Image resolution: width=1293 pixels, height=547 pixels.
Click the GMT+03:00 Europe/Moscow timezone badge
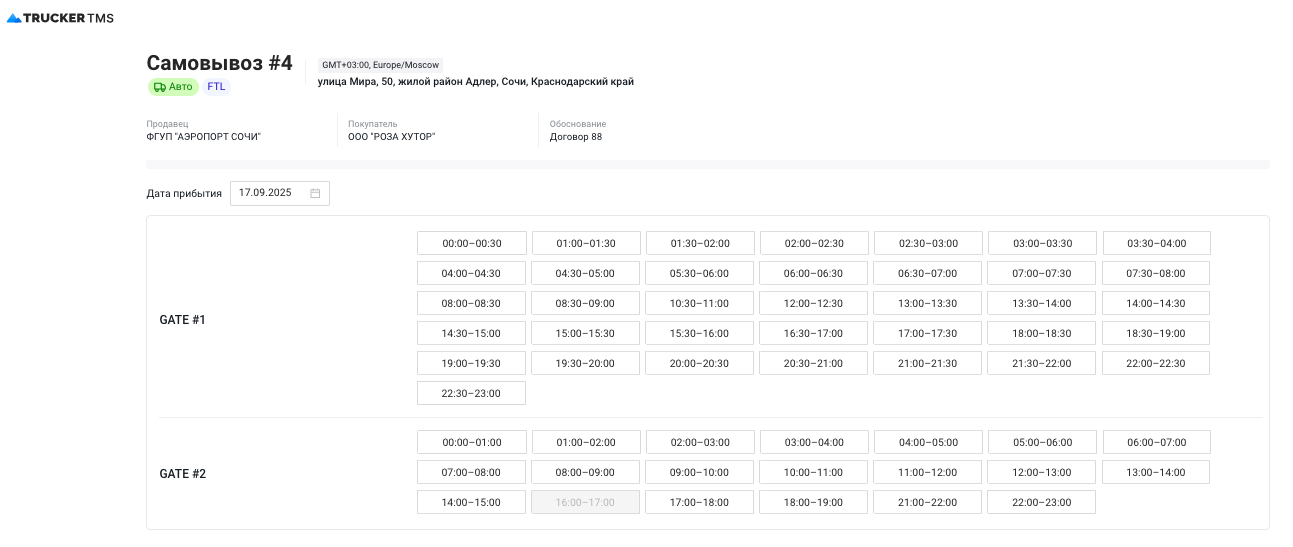[380, 65]
